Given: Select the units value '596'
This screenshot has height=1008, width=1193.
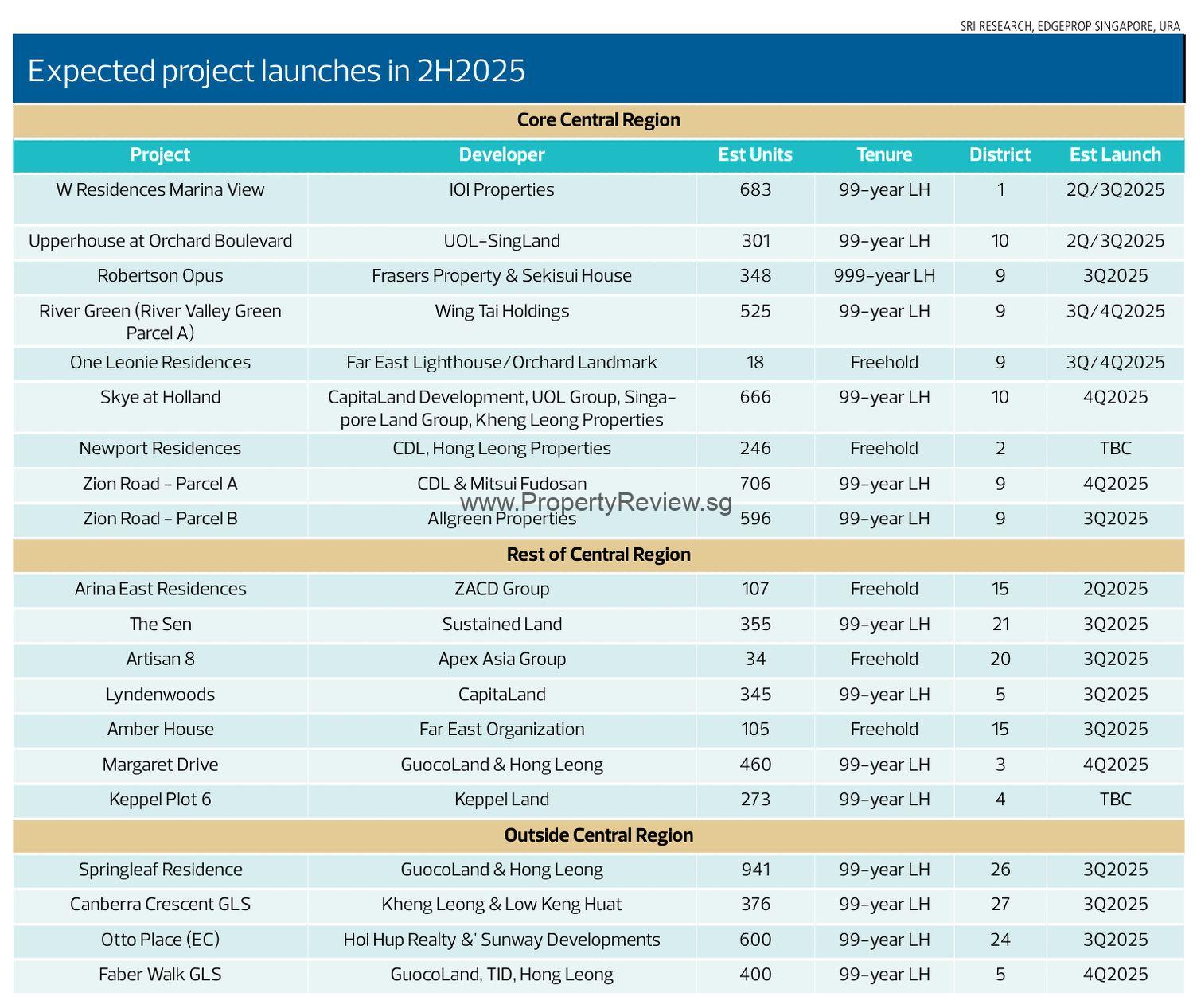Looking at the screenshot, I should (755, 519).
